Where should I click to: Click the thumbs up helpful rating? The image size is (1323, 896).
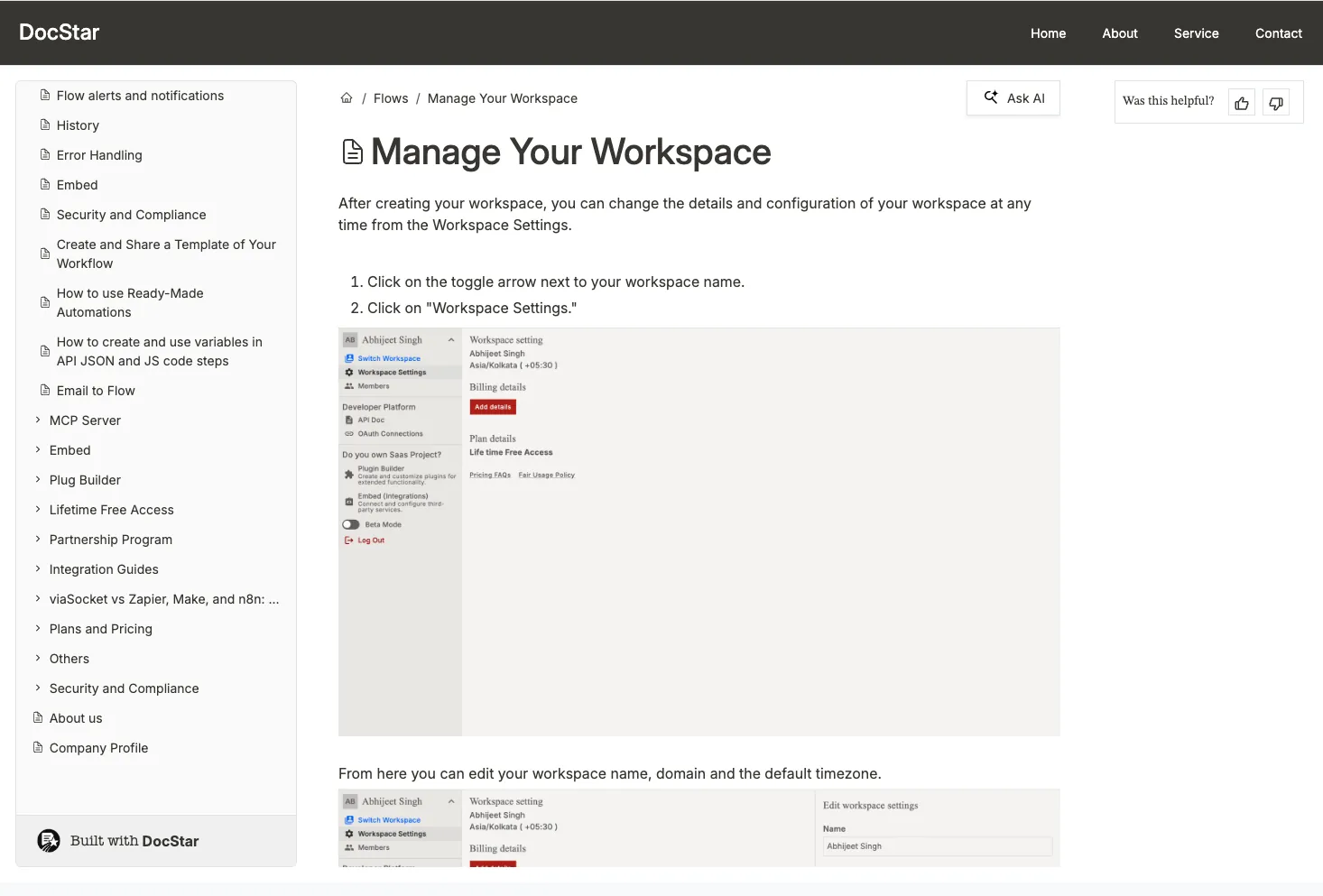[x=1240, y=102]
